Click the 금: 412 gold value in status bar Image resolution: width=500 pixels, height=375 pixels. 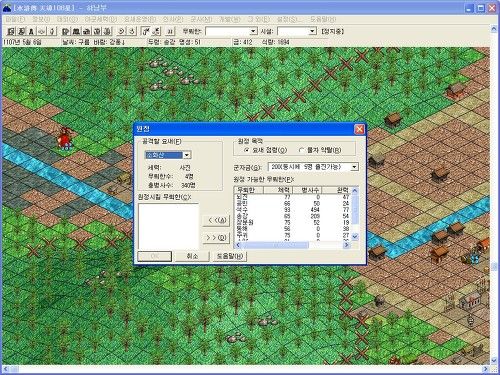pos(242,42)
